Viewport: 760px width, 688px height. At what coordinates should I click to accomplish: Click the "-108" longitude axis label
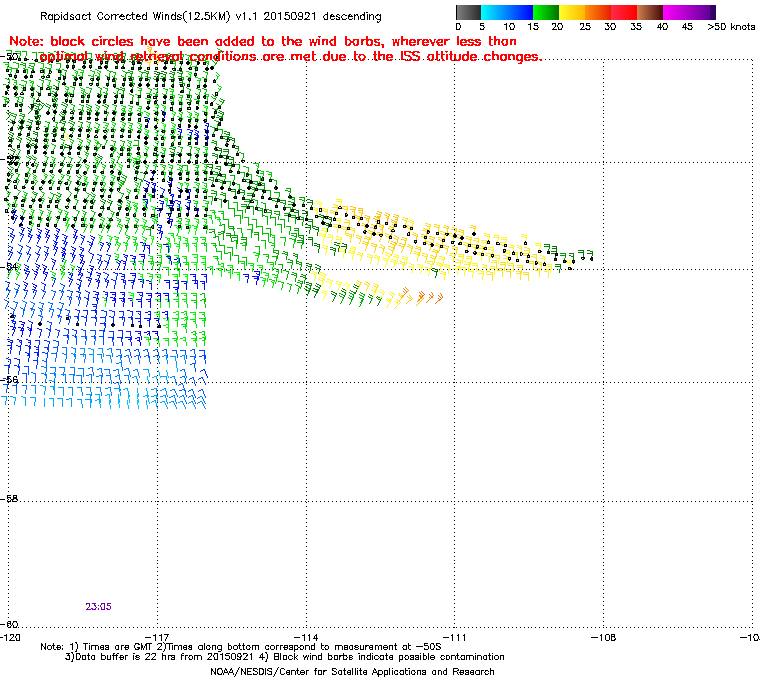point(603,637)
